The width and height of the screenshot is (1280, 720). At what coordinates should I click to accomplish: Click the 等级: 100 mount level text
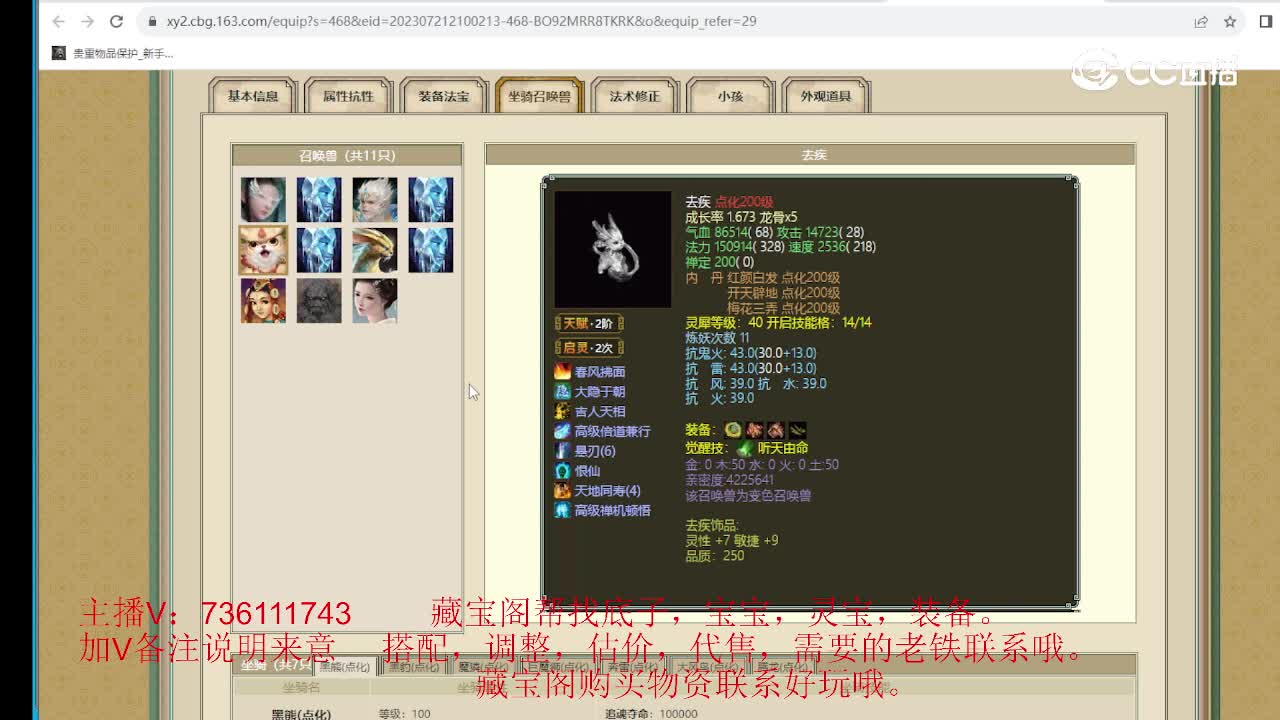point(405,714)
